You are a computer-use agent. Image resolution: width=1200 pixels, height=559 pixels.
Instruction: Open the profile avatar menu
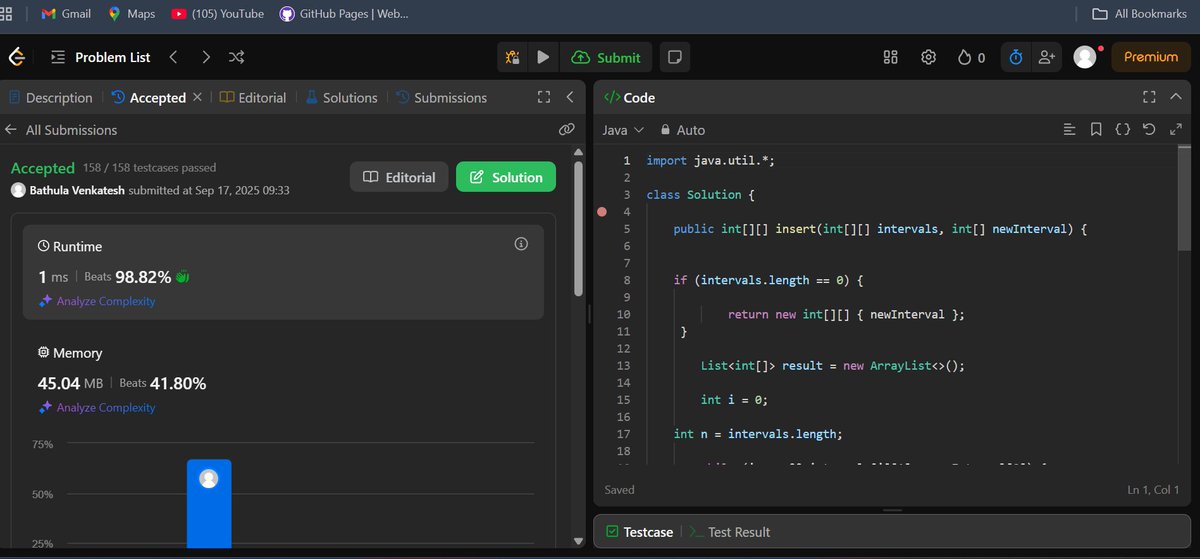point(1085,57)
